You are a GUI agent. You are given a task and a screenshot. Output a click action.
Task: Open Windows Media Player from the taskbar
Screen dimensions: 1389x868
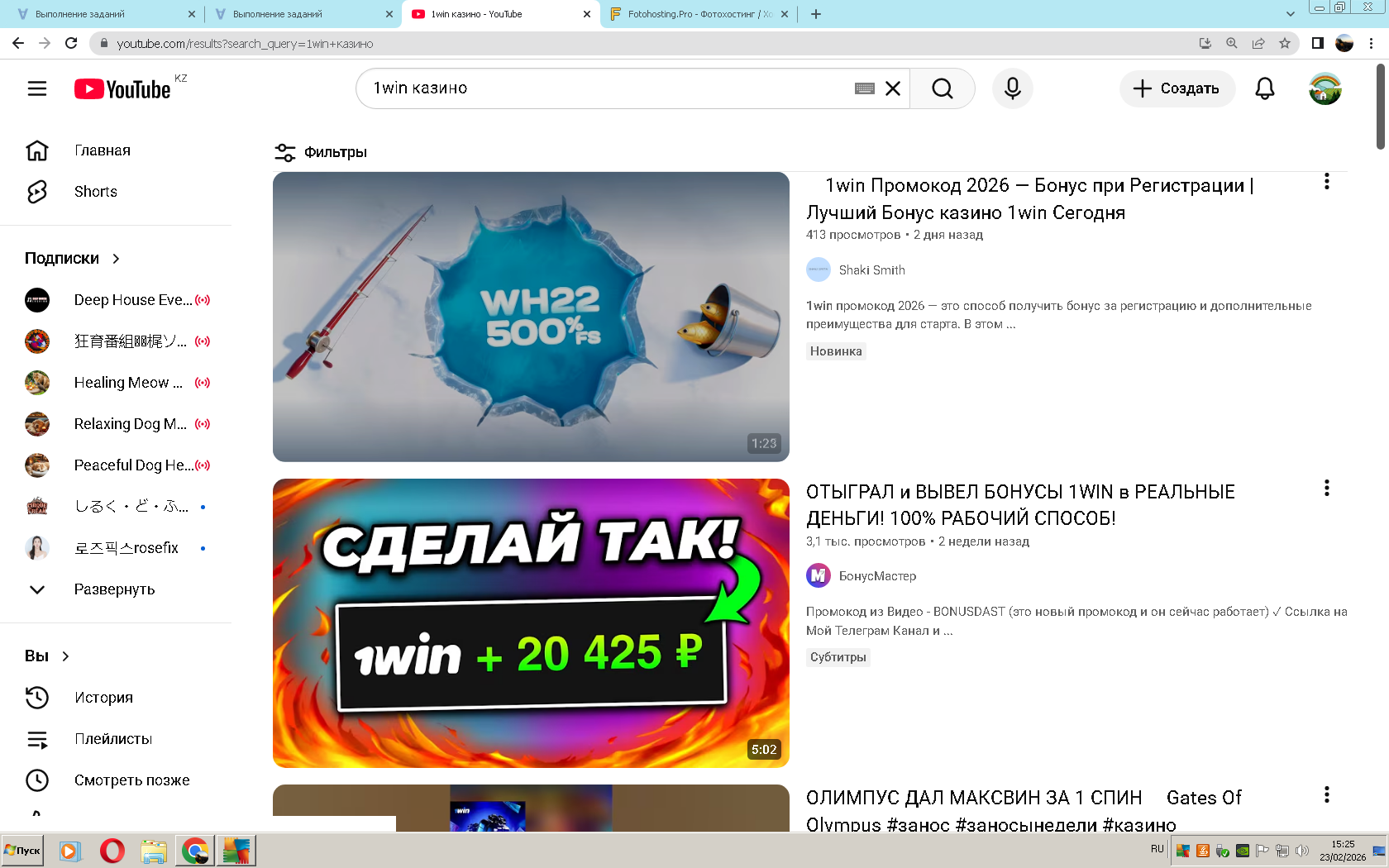point(69,851)
